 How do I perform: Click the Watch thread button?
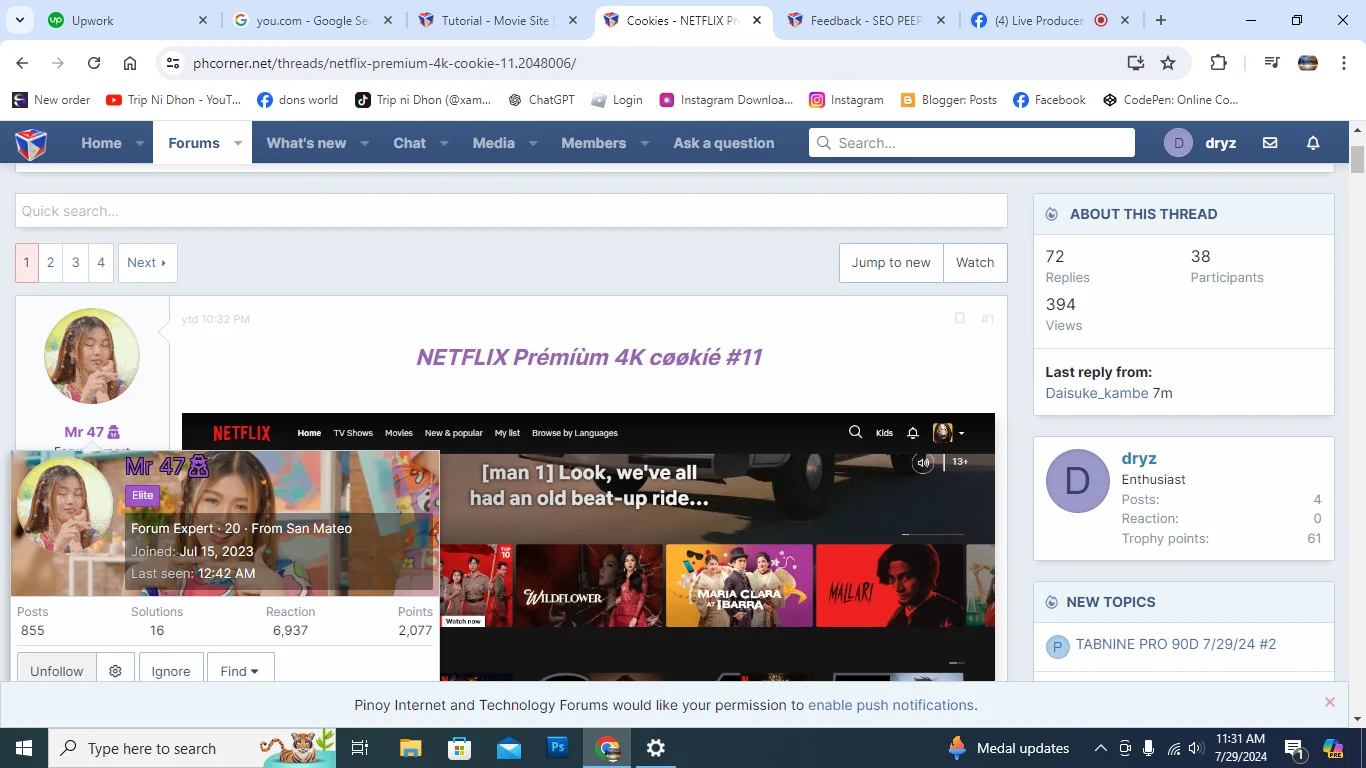(x=975, y=262)
